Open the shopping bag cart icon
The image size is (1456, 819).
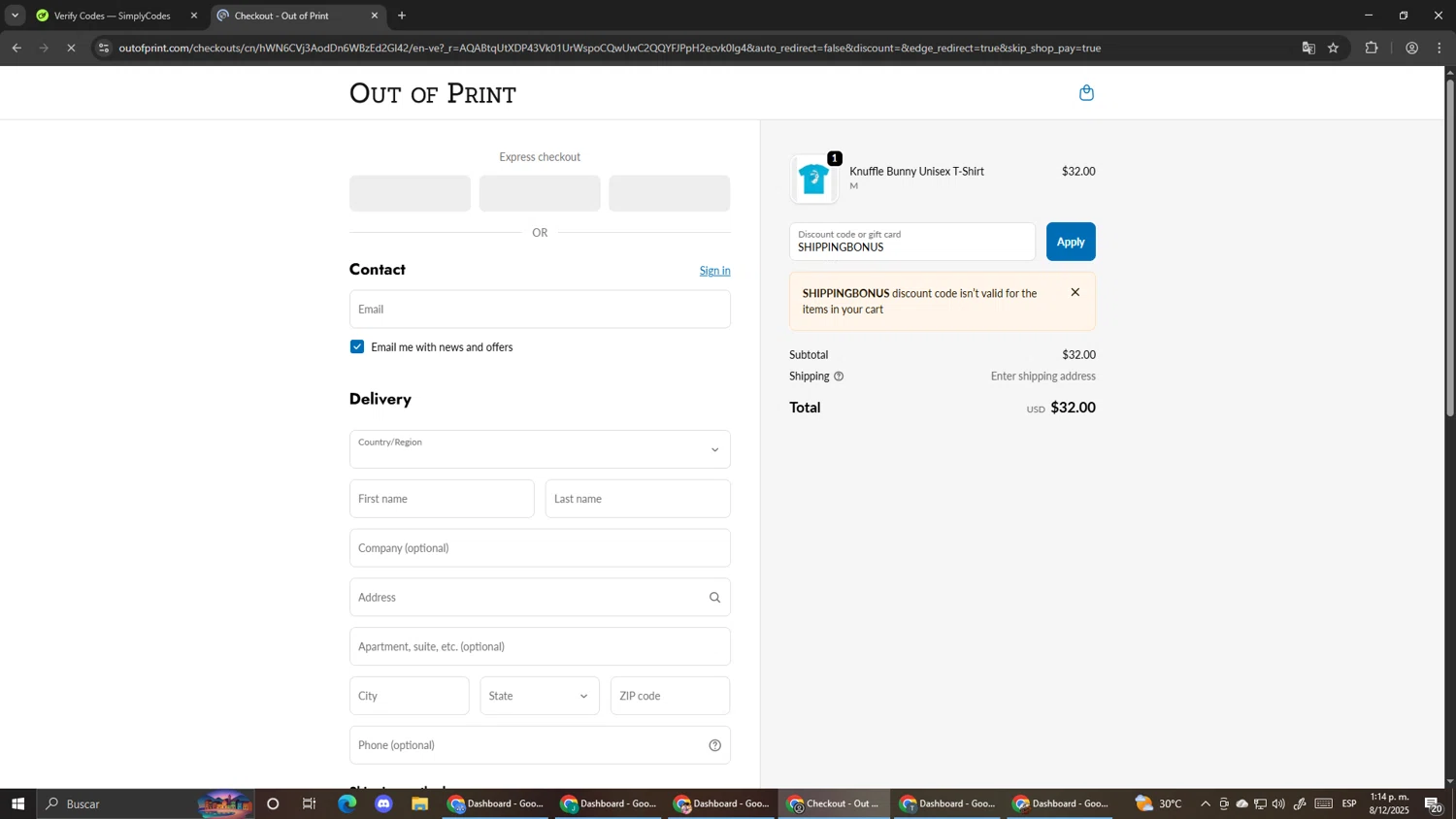coord(1086,93)
